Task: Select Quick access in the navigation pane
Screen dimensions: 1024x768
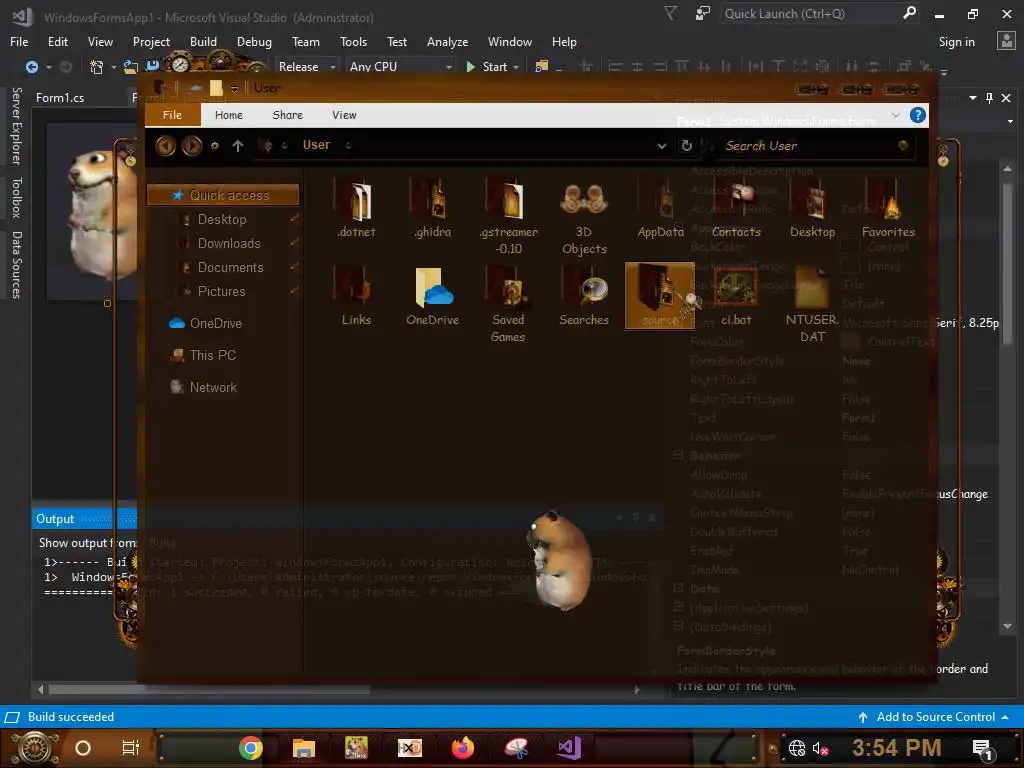Action: point(223,195)
